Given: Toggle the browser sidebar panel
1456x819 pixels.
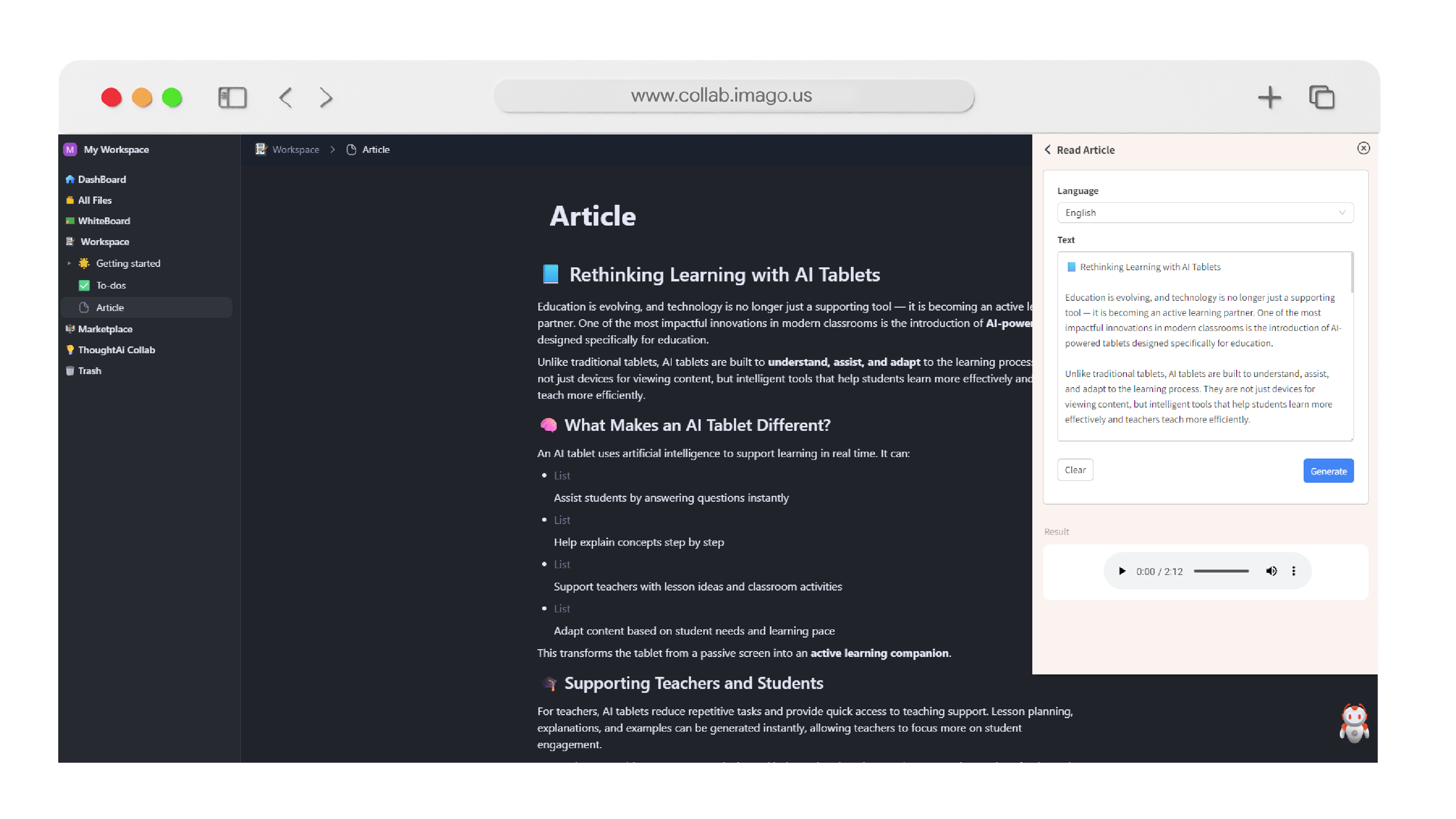Looking at the screenshot, I should point(232,97).
